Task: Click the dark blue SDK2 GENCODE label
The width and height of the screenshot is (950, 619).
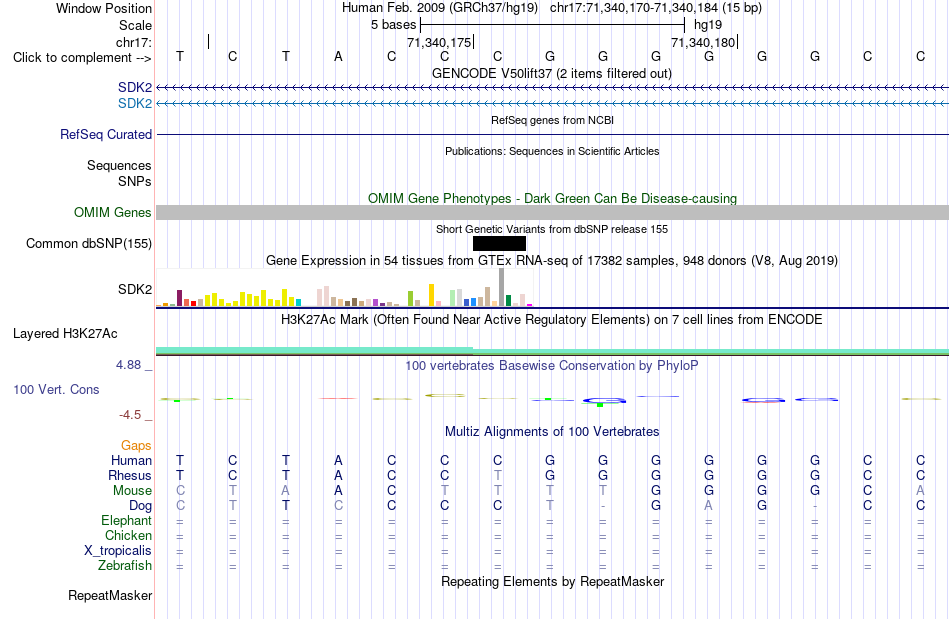Action: [x=135, y=88]
